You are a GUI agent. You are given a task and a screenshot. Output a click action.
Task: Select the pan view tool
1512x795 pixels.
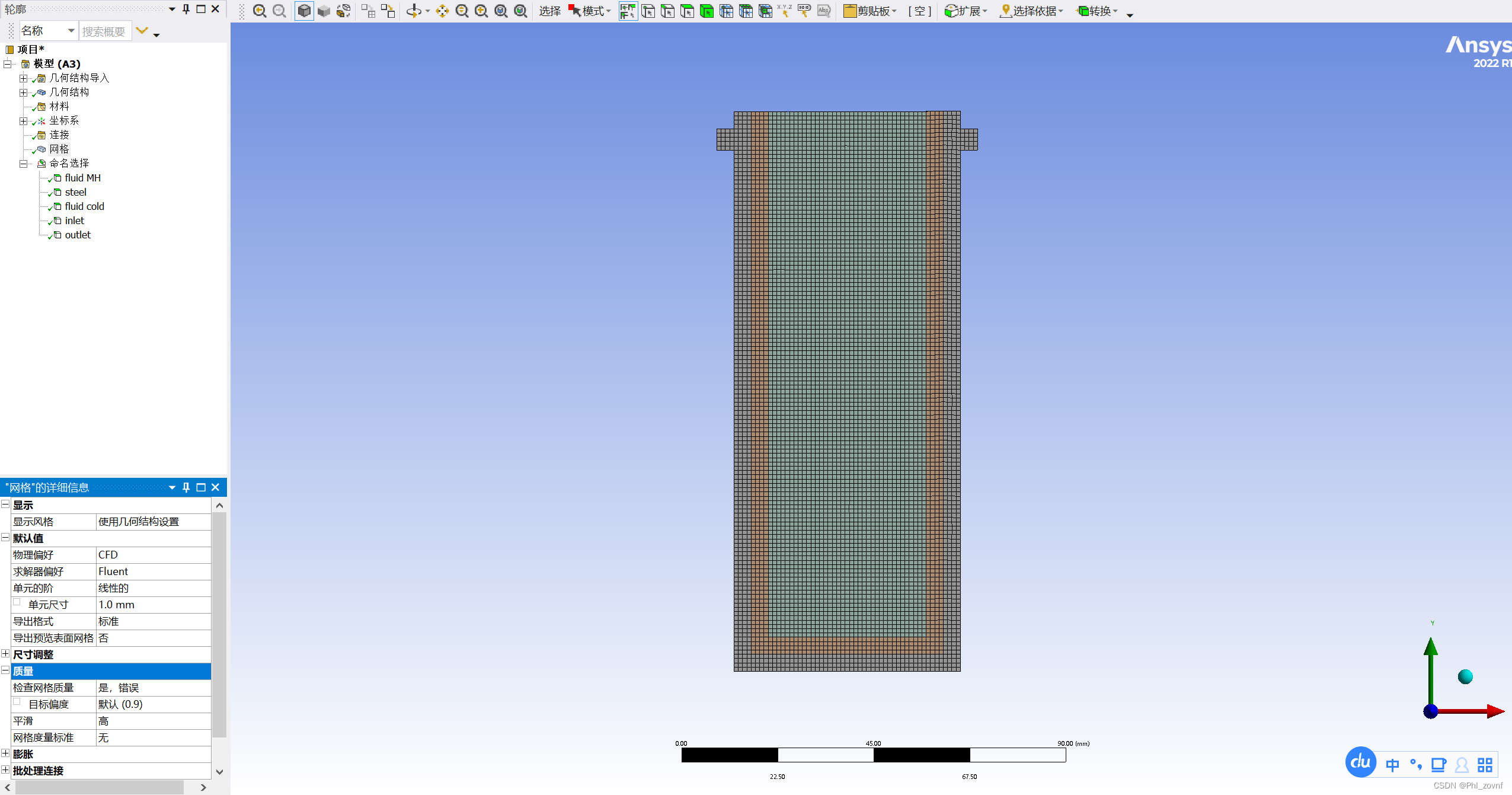point(442,11)
